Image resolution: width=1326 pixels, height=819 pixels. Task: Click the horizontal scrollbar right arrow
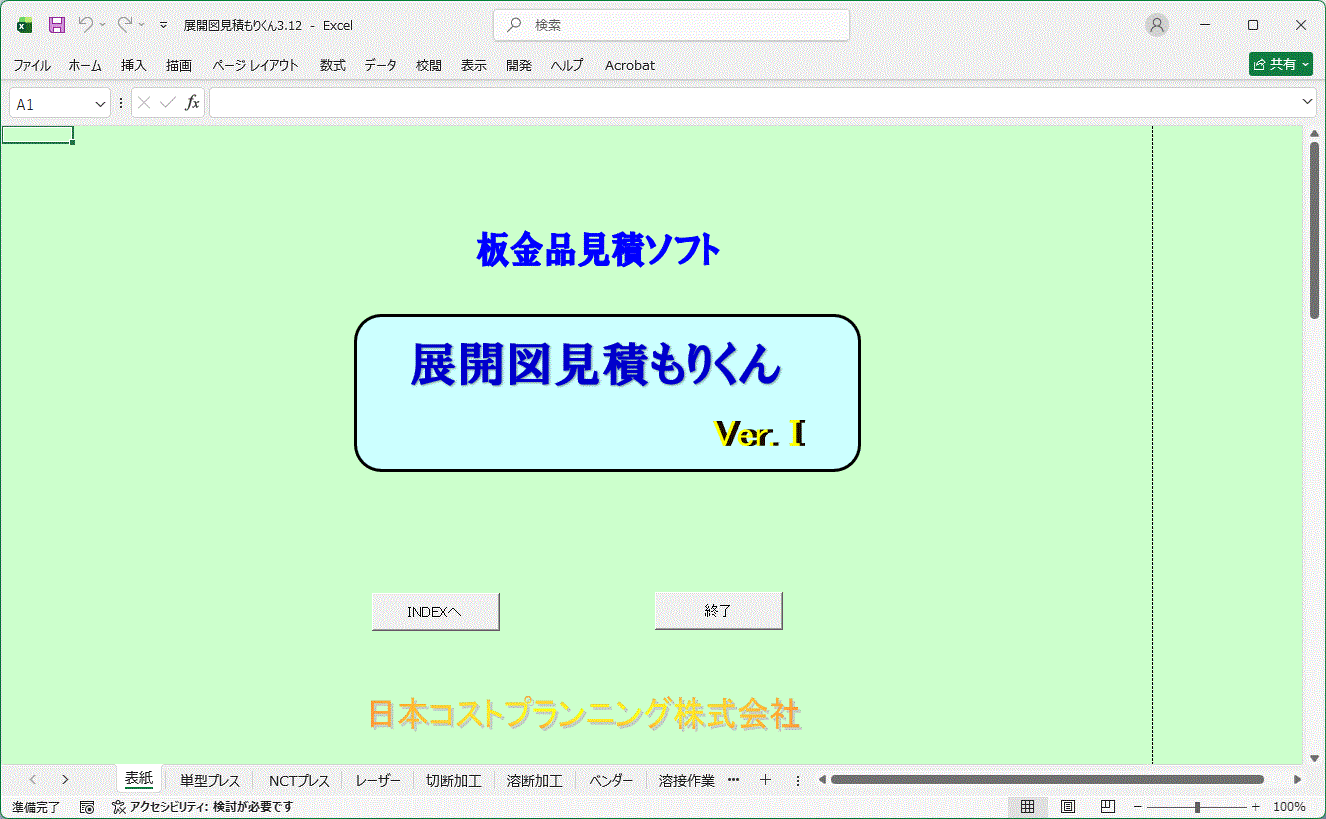click(1298, 779)
